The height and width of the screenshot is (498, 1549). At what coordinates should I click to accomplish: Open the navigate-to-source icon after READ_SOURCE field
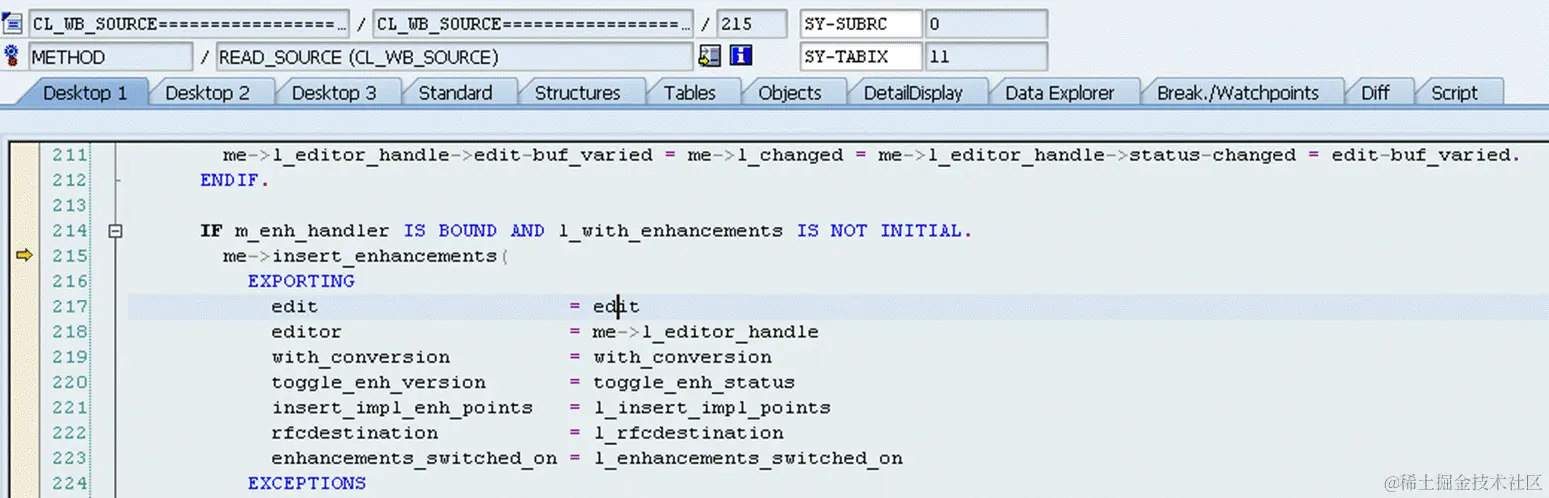tap(709, 56)
